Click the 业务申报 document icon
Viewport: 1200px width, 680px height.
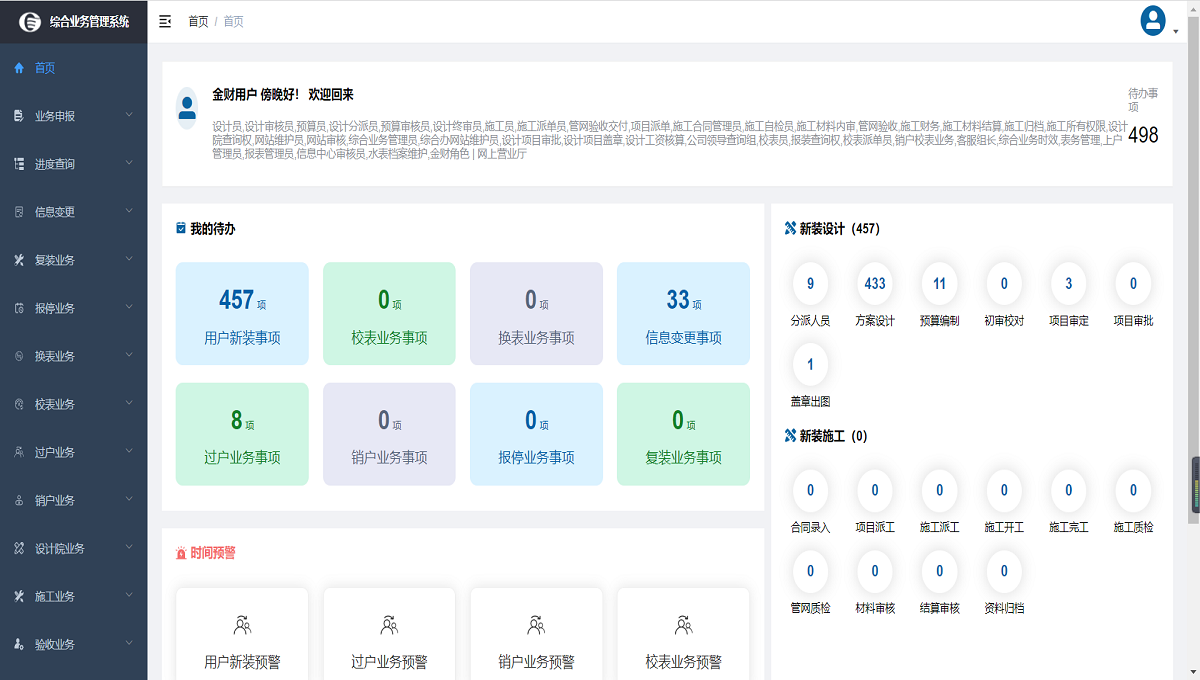pos(18,116)
